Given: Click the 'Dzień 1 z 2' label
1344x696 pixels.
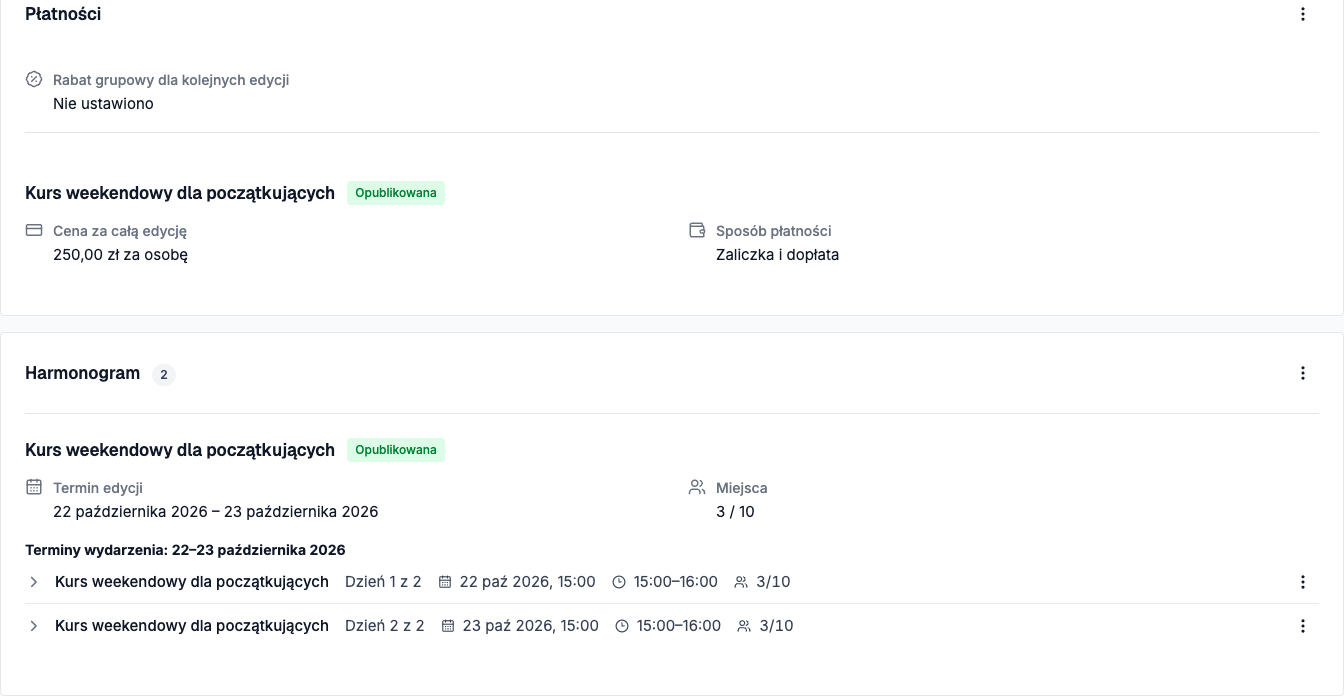Looking at the screenshot, I should click(383, 582).
